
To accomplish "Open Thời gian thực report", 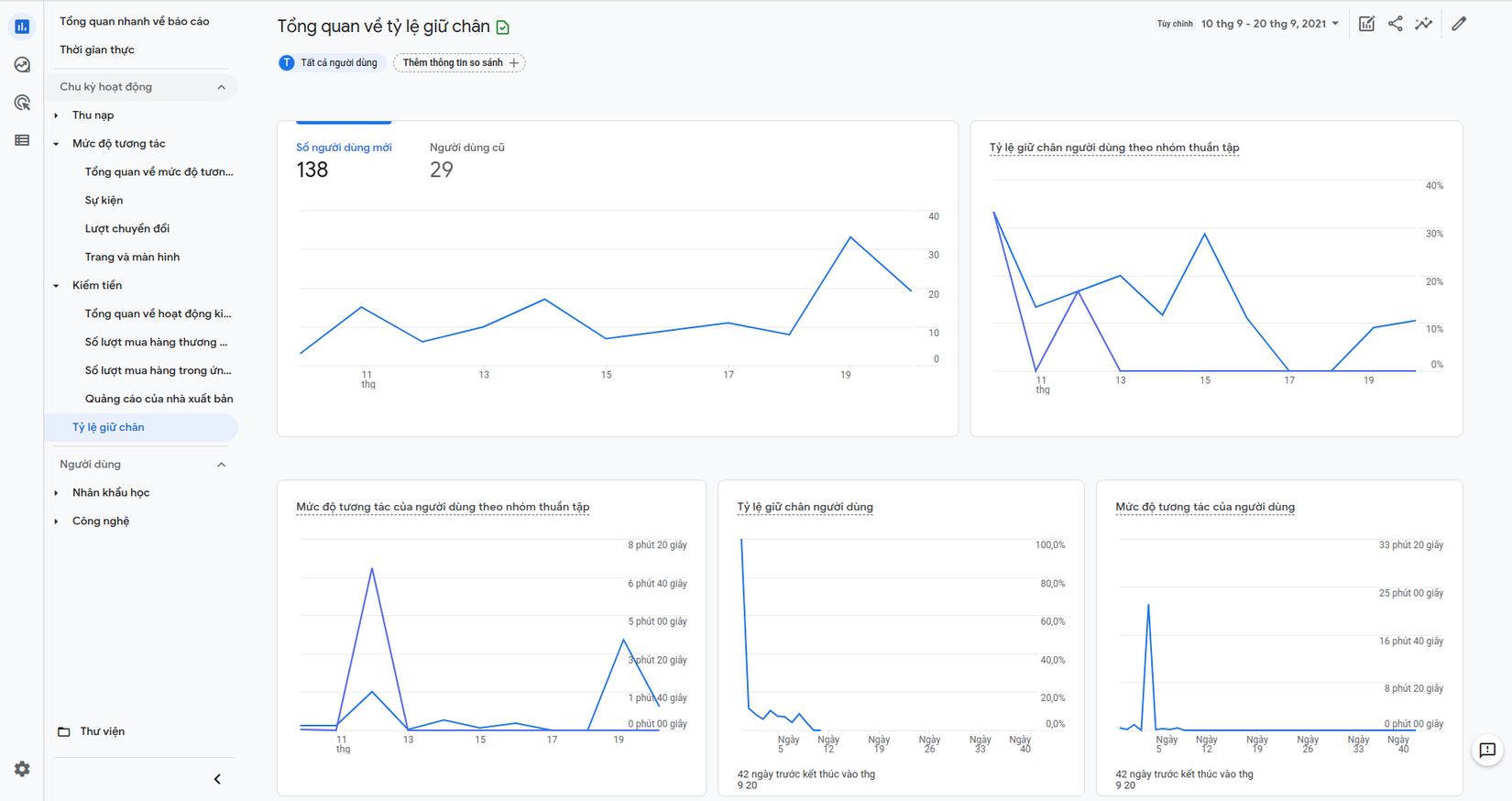I will (x=97, y=49).
